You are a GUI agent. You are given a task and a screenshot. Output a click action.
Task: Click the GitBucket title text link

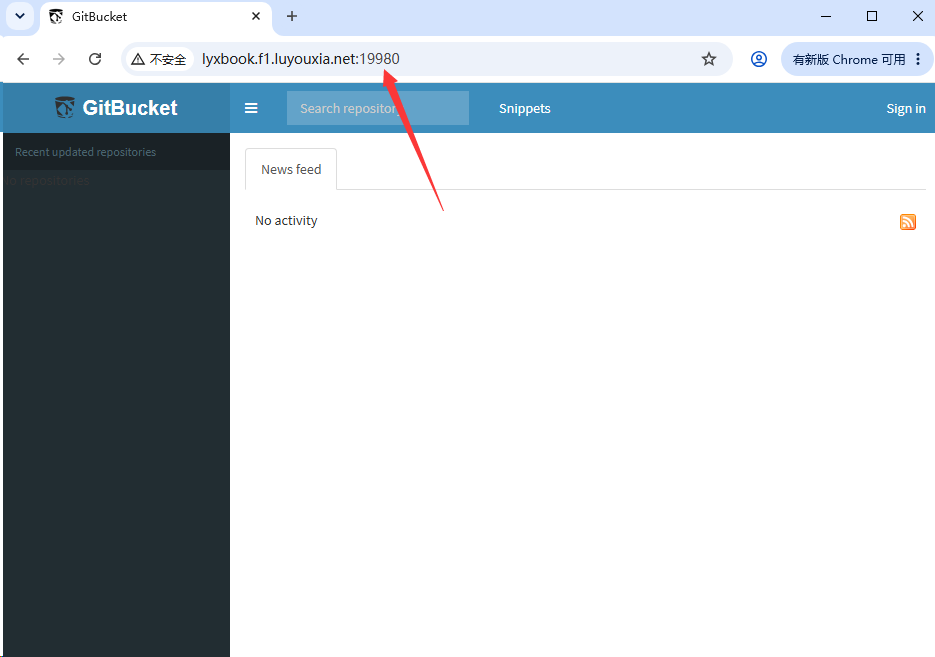point(130,108)
